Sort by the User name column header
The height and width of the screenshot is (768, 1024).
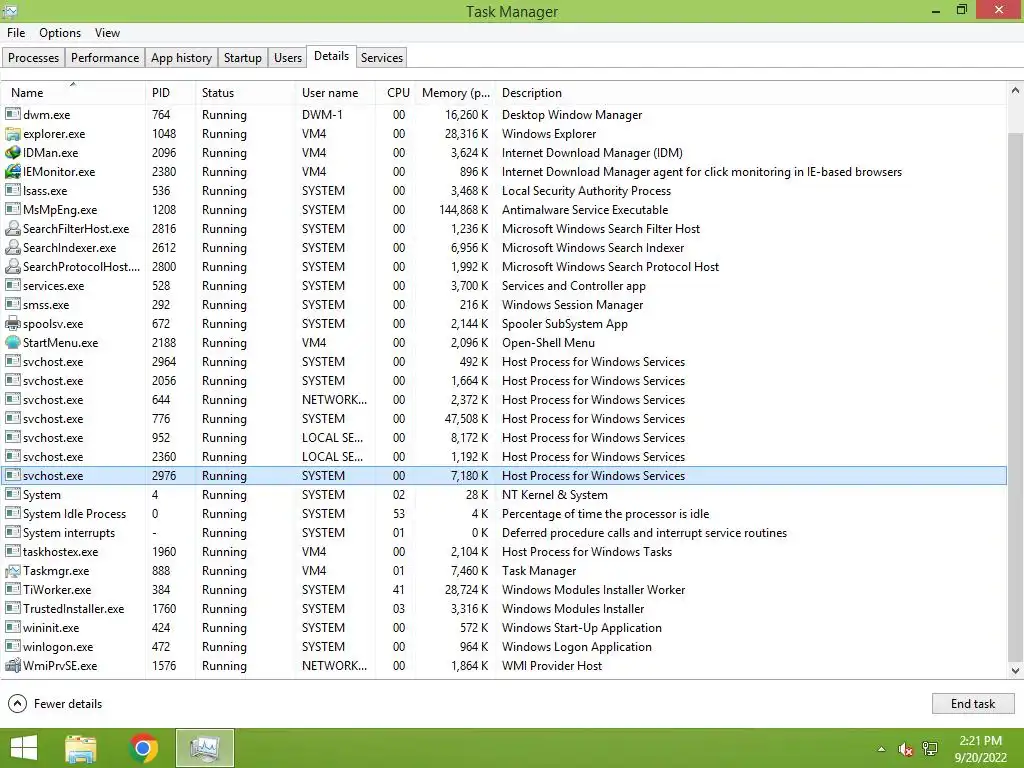pos(335,93)
